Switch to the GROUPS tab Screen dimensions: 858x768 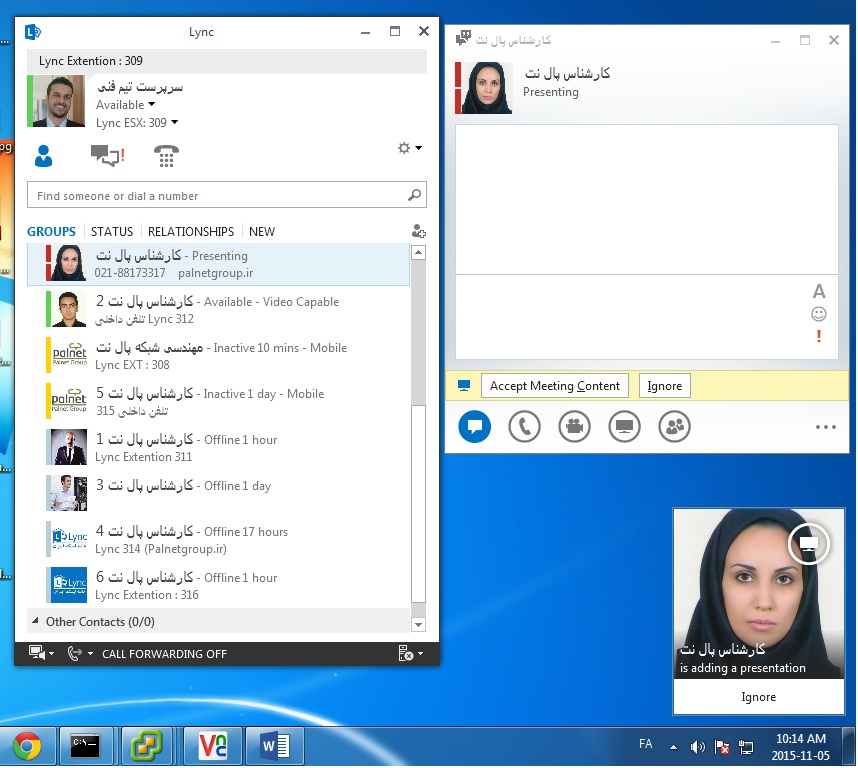(51, 231)
